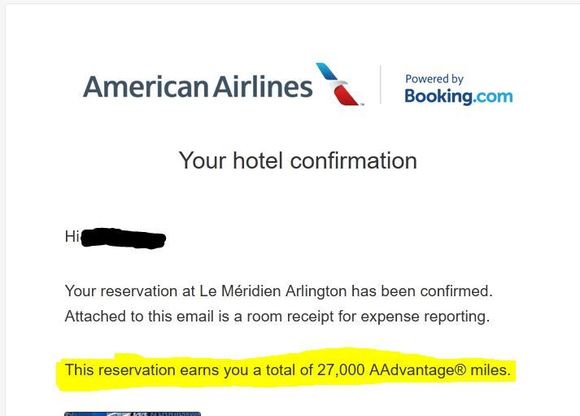The width and height of the screenshot is (580, 416).
Task: Click the vertical divider between the logos
Action: (x=380, y=84)
